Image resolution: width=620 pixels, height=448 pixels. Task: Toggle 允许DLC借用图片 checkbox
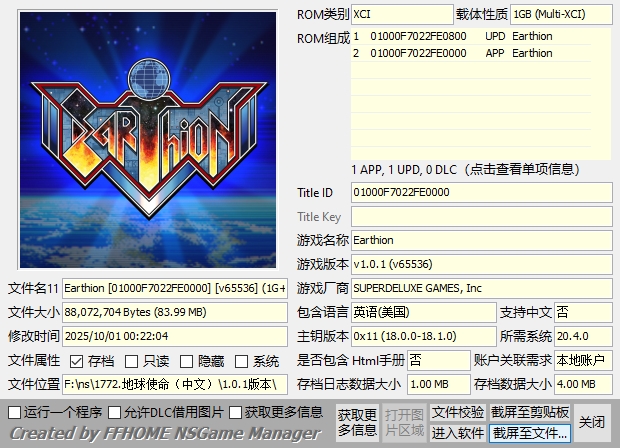pyautogui.click(x=115, y=412)
